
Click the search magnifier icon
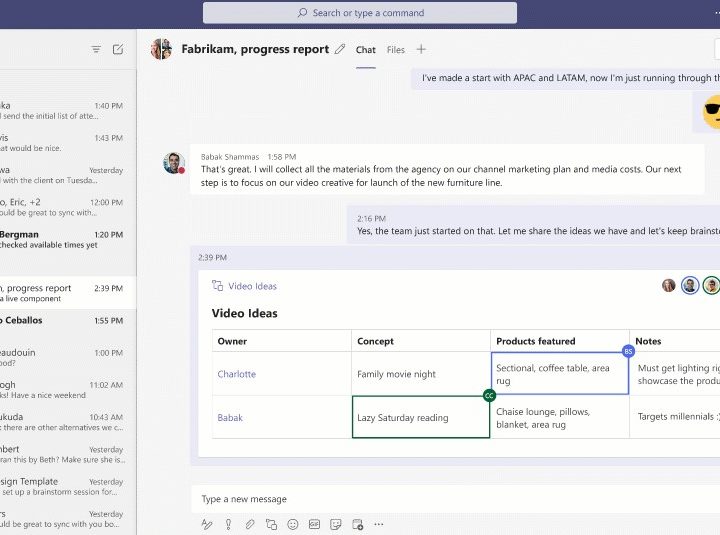coord(302,12)
